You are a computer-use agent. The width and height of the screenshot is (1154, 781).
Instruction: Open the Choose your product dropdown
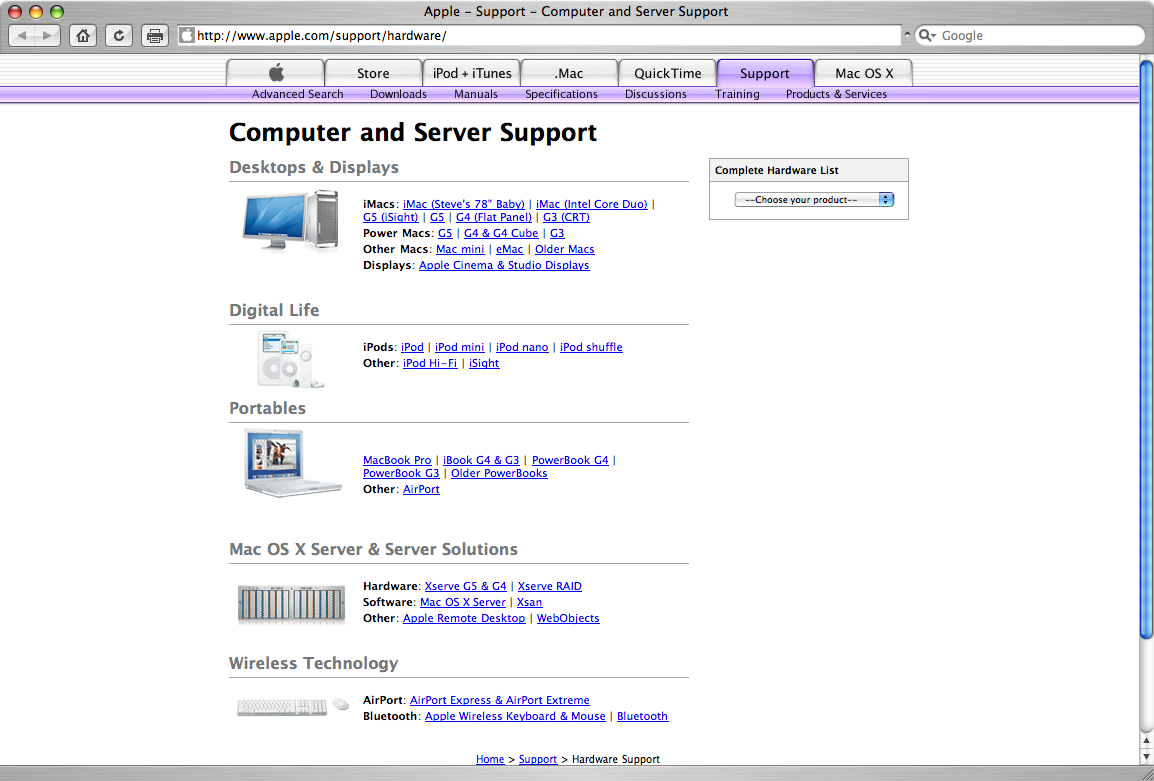tap(814, 199)
